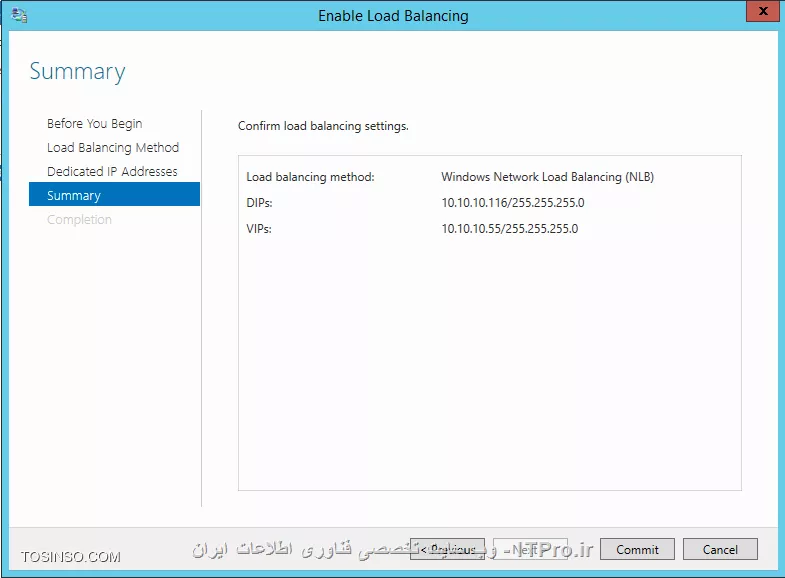Click Windows Network Load Balancing (NLB) value
This screenshot has height=578, width=785.
point(548,177)
